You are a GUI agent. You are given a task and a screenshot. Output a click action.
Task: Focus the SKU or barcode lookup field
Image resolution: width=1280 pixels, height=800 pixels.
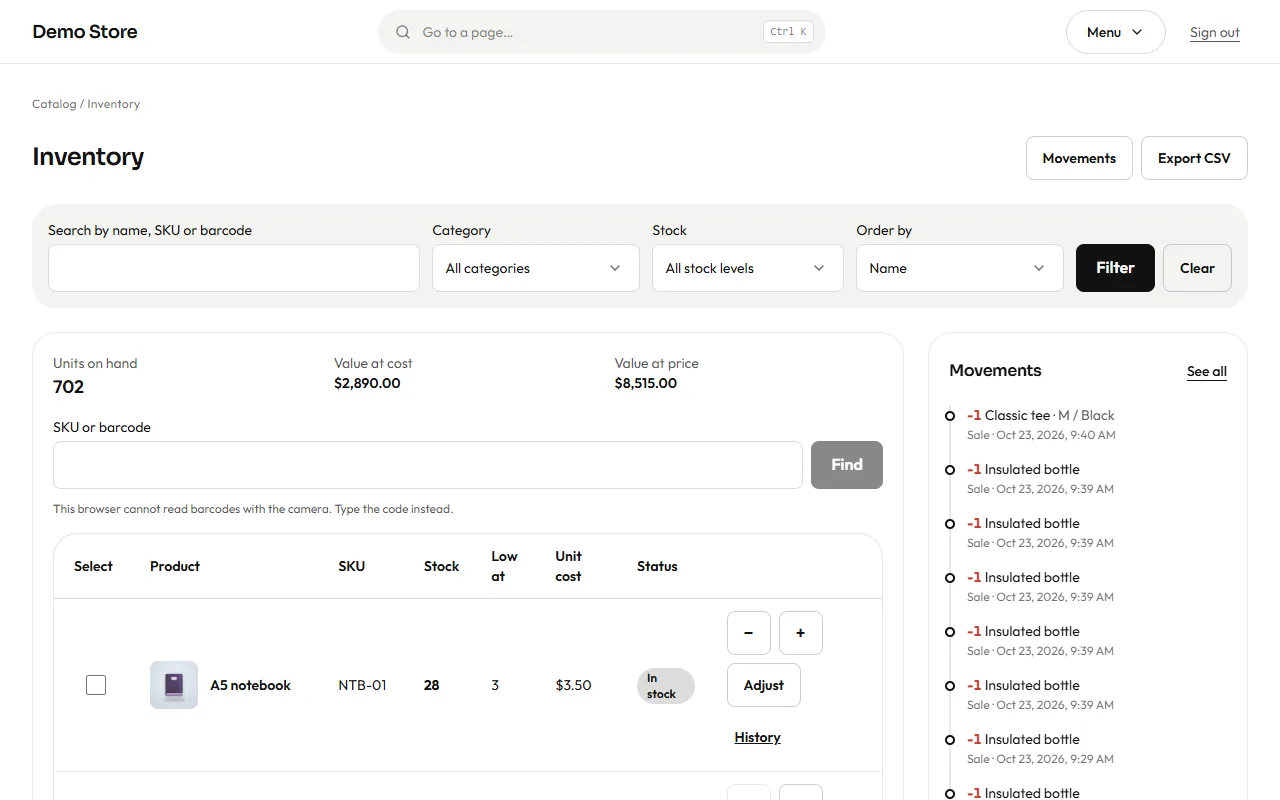click(x=428, y=465)
